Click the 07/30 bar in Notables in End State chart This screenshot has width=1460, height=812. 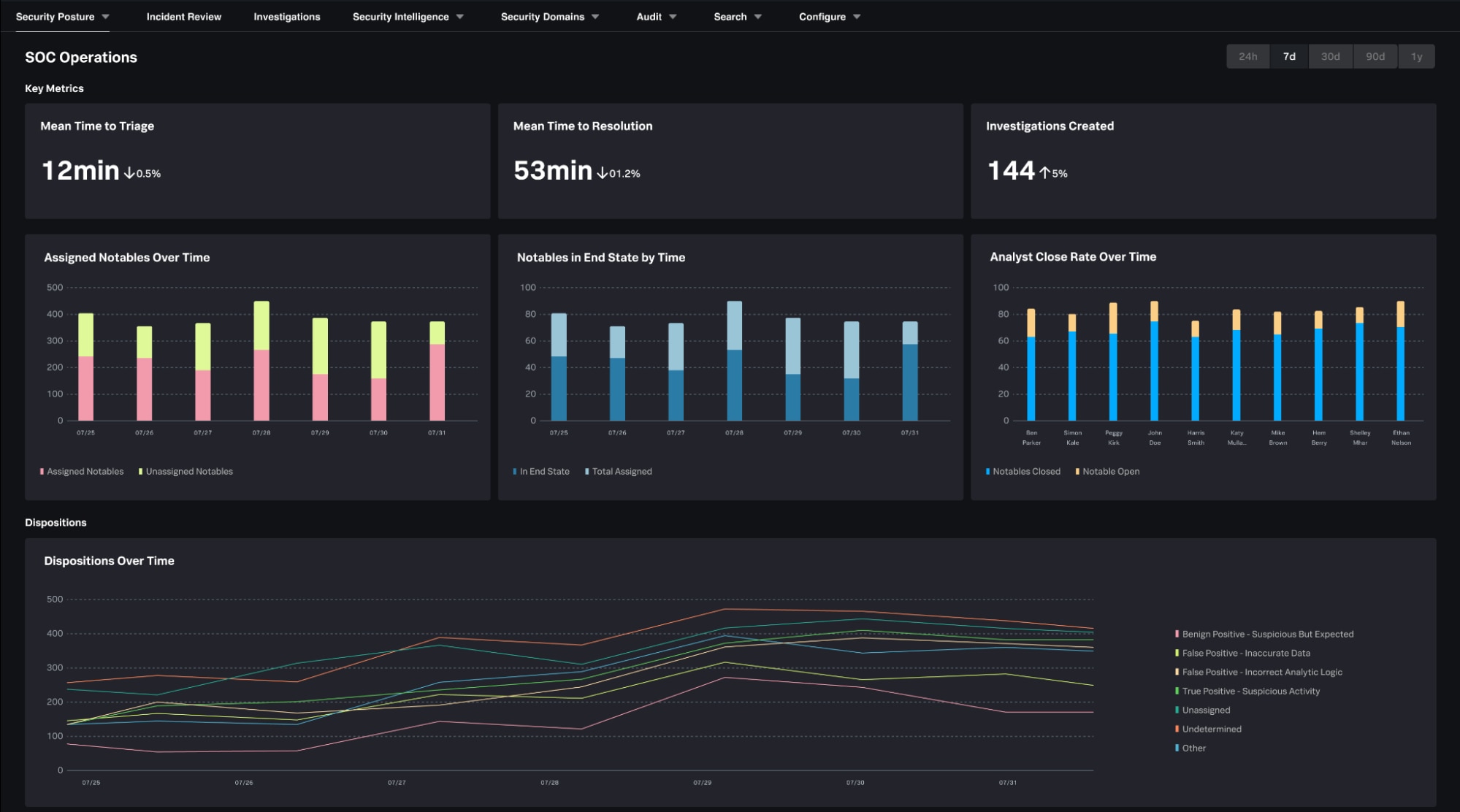point(851,371)
